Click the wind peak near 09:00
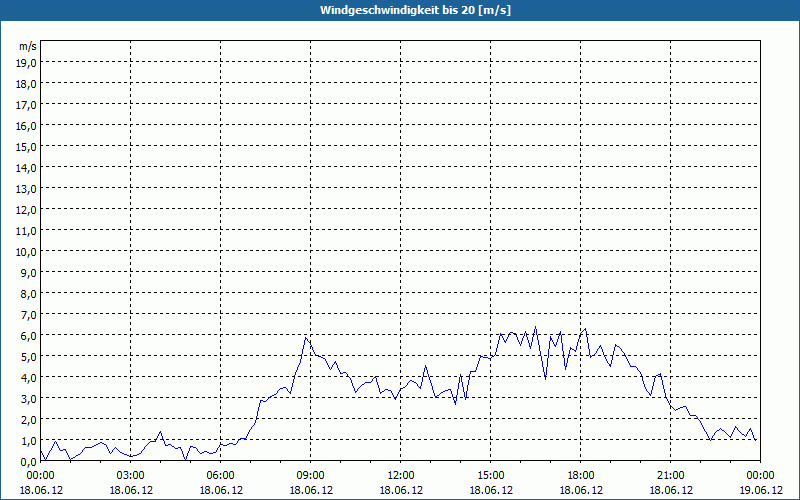The width and height of the screenshot is (800, 500). coord(306,338)
